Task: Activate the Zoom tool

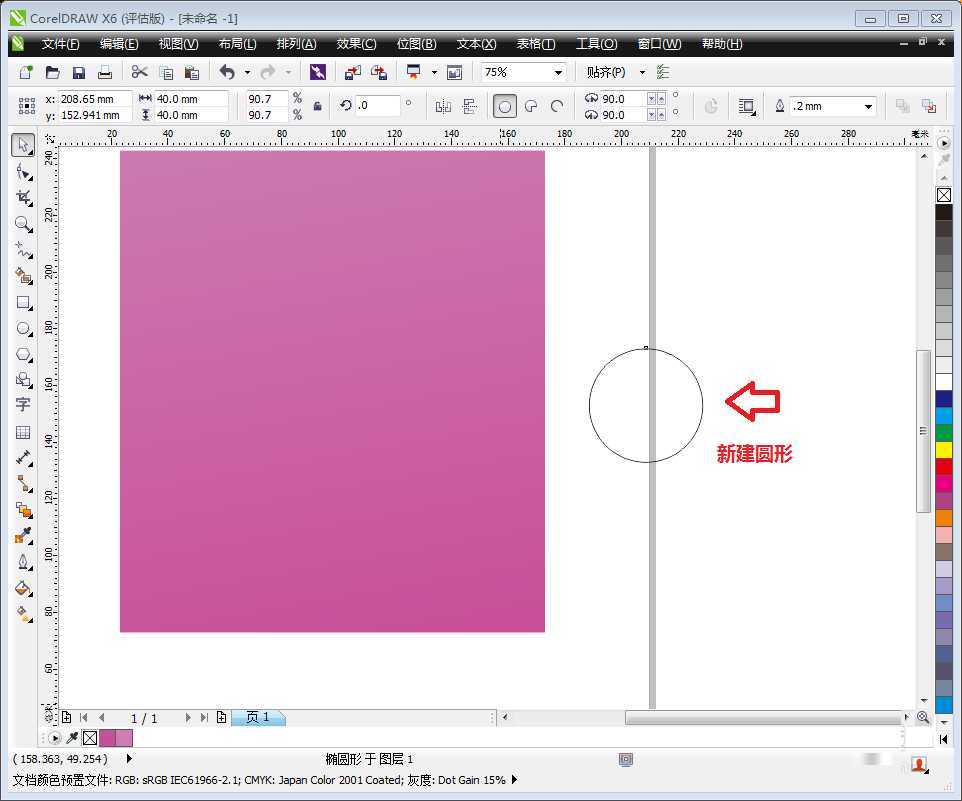Action: click(x=24, y=225)
